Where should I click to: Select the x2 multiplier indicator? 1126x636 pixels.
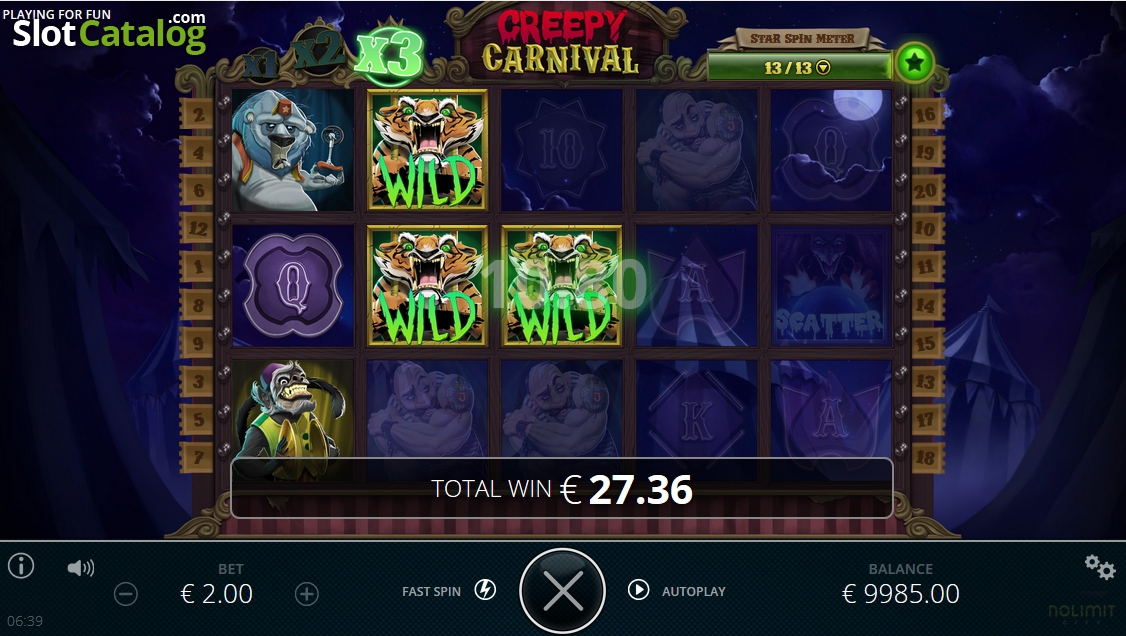pyautogui.click(x=318, y=52)
